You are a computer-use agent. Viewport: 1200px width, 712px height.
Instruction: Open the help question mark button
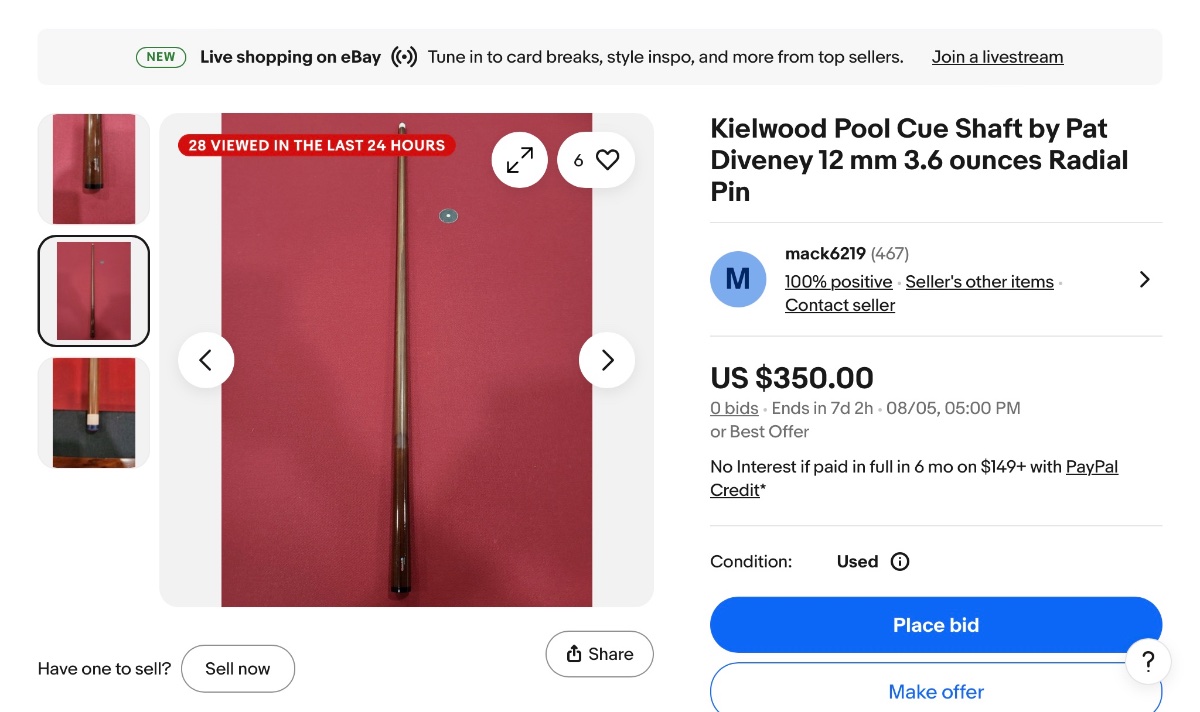coord(1148,661)
